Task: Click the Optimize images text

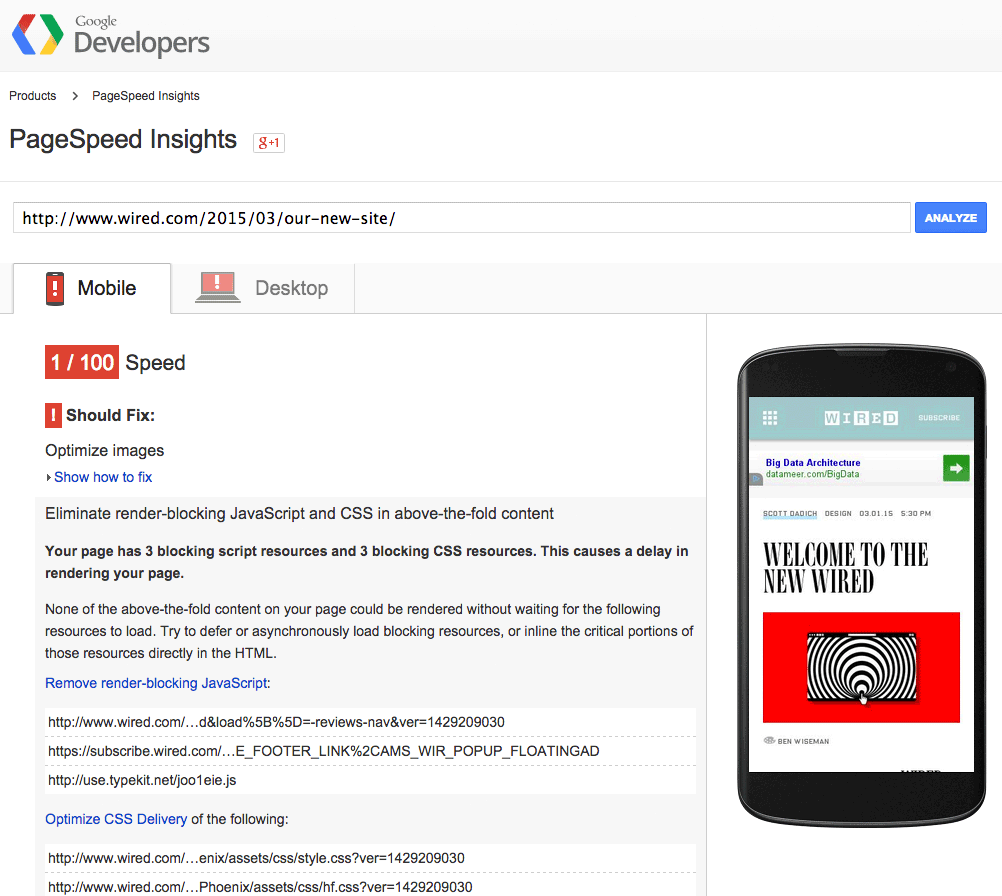Action: [x=104, y=451]
